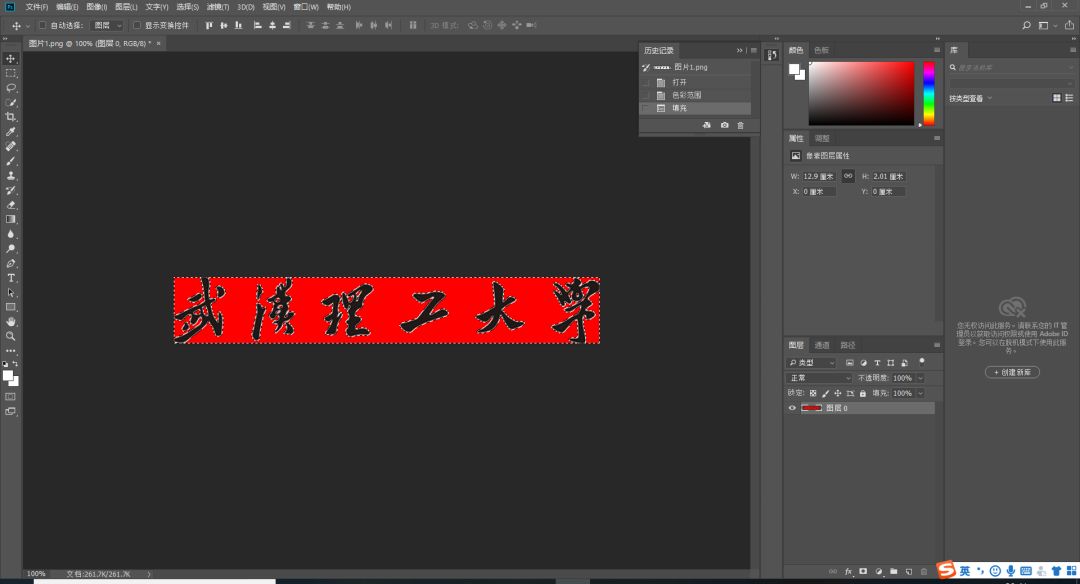
Task: Toggle link width and height chain
Action: click(848, 176)
